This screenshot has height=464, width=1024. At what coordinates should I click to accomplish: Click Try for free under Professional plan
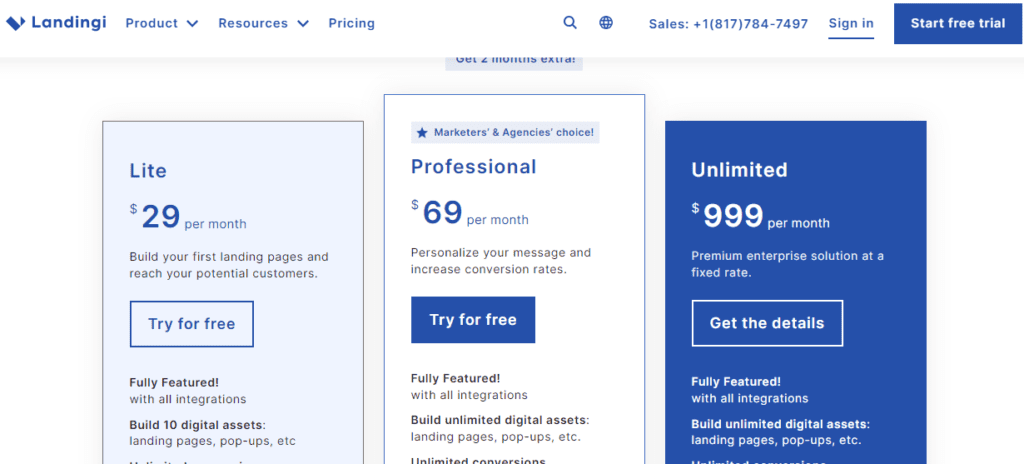click(x=473, y=320)
